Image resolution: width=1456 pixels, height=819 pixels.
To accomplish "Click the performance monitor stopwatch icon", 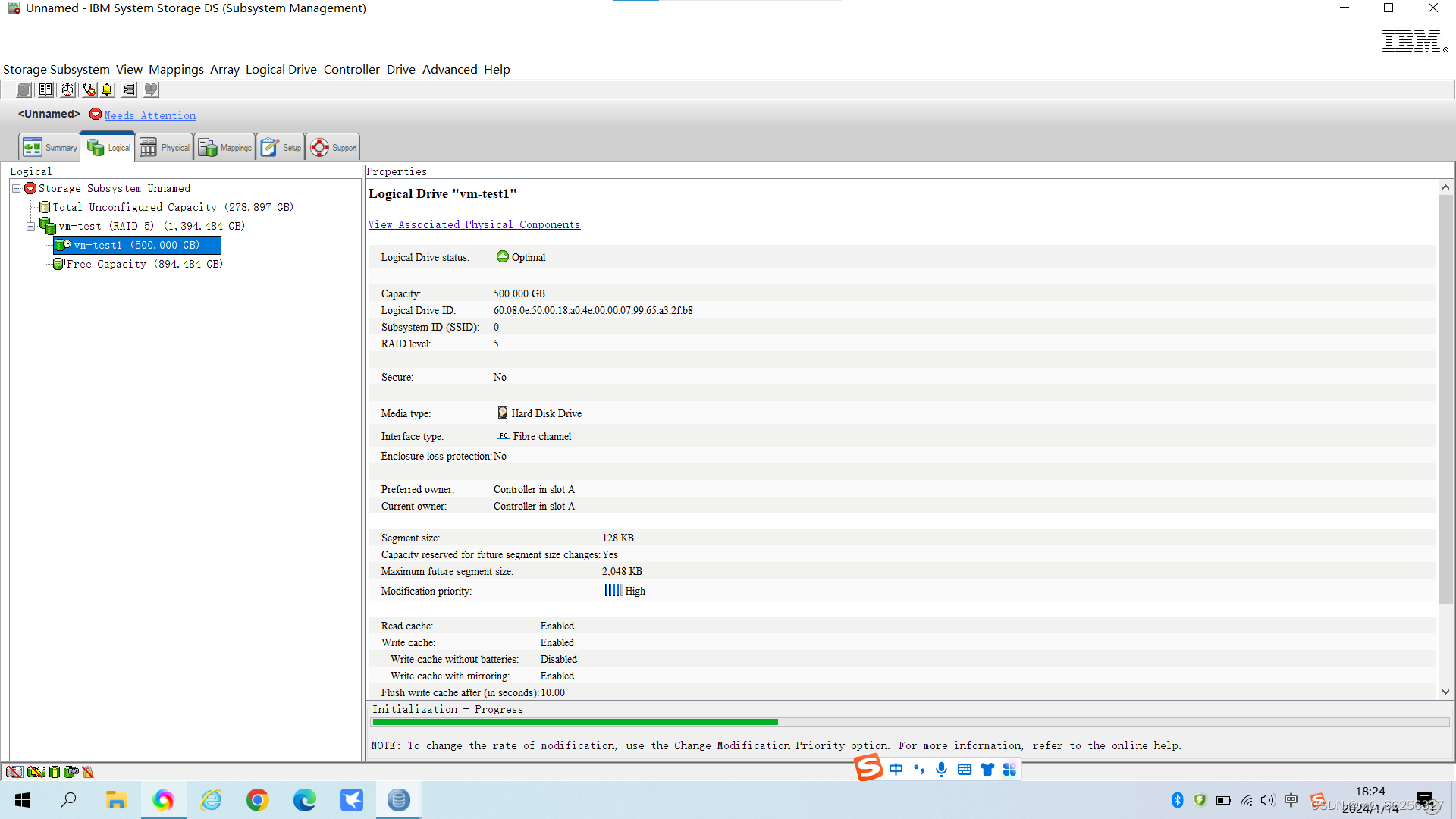I will pyautogui.click(x=67, y=89).
